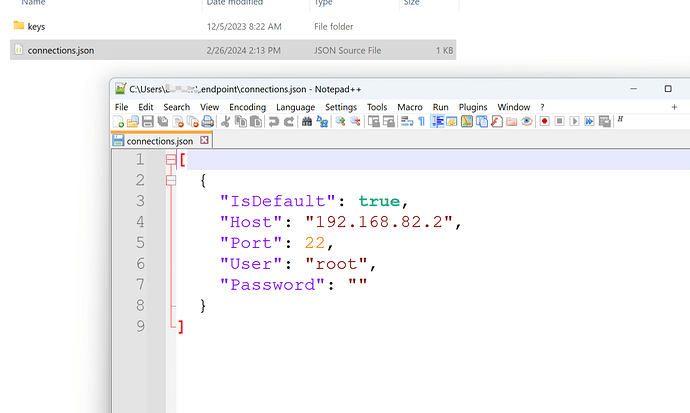Toggle synchronized vertical scrolling icon
This screenshot has height=413, width=690.
(374, 121)
